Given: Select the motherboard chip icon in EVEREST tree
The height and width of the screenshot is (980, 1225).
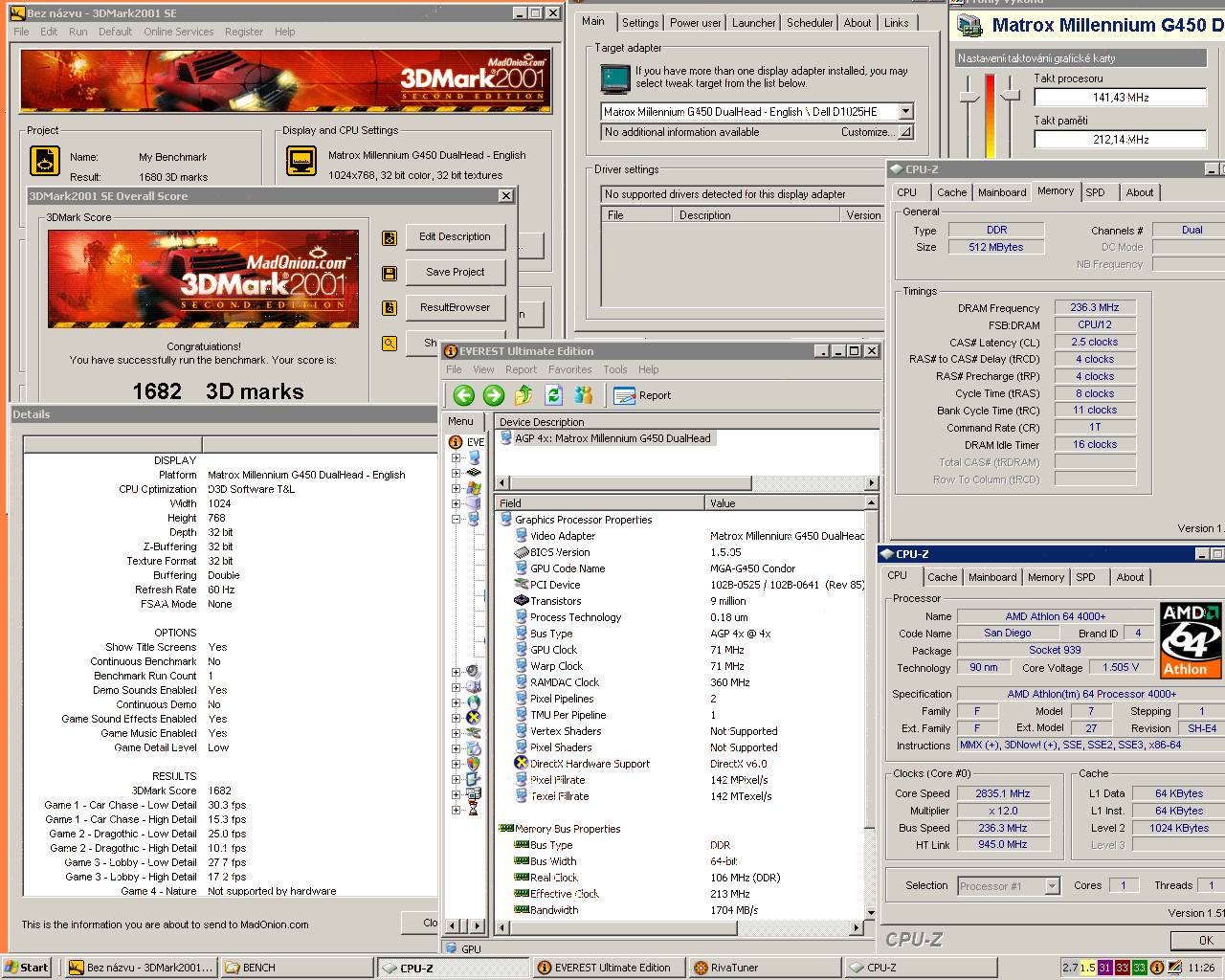Looking at the screenshot, I should tap(473, 473).
